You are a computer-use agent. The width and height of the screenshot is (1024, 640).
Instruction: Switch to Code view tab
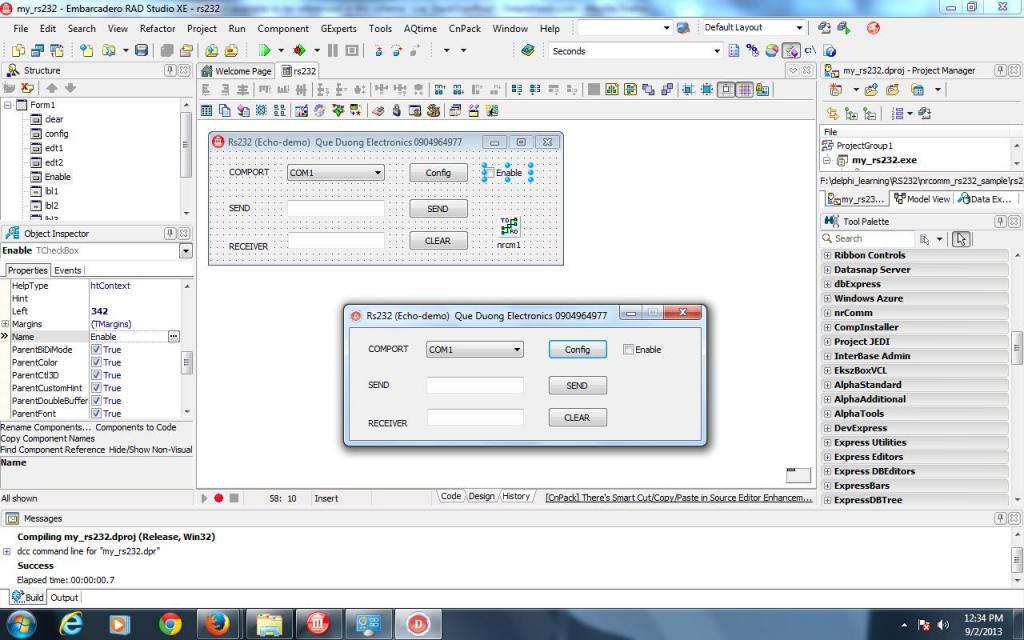(451, 496)
